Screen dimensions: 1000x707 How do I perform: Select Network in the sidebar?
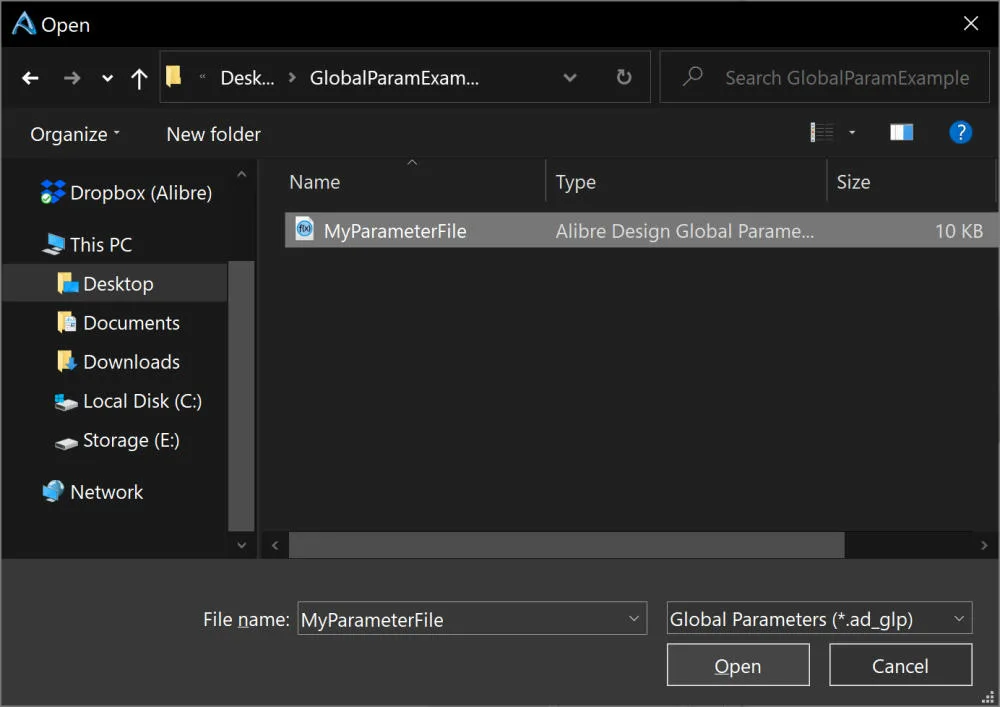[93, 492]
